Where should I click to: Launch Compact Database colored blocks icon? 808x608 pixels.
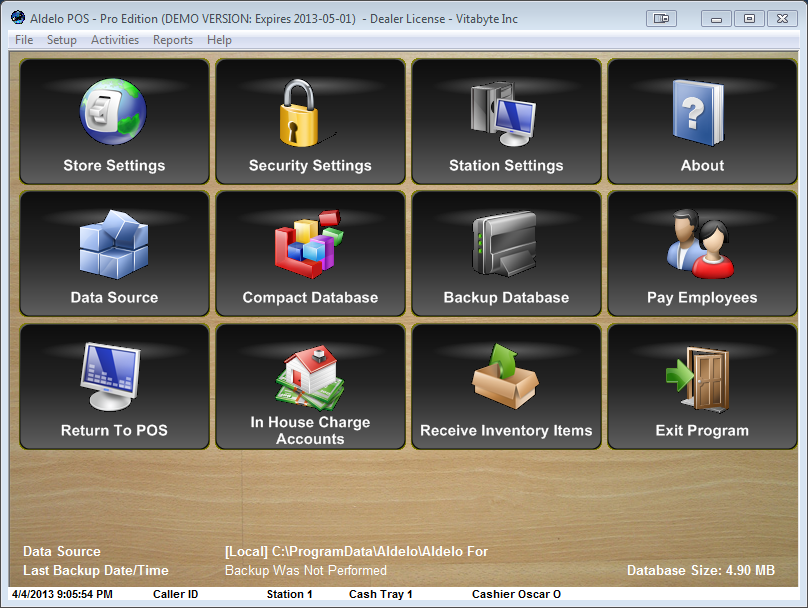pyautogui.click(x=309, y=244)
